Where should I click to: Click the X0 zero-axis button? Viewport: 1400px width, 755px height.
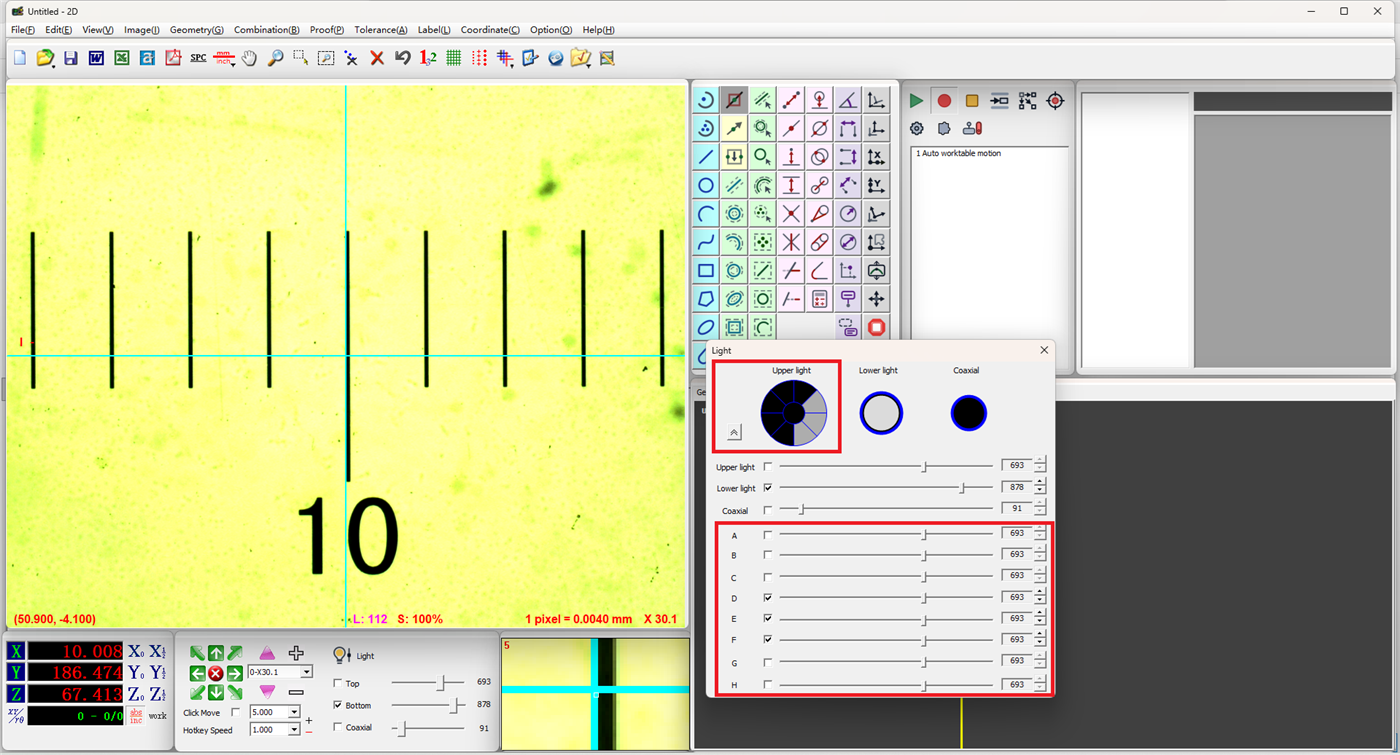tap(136, 652)
